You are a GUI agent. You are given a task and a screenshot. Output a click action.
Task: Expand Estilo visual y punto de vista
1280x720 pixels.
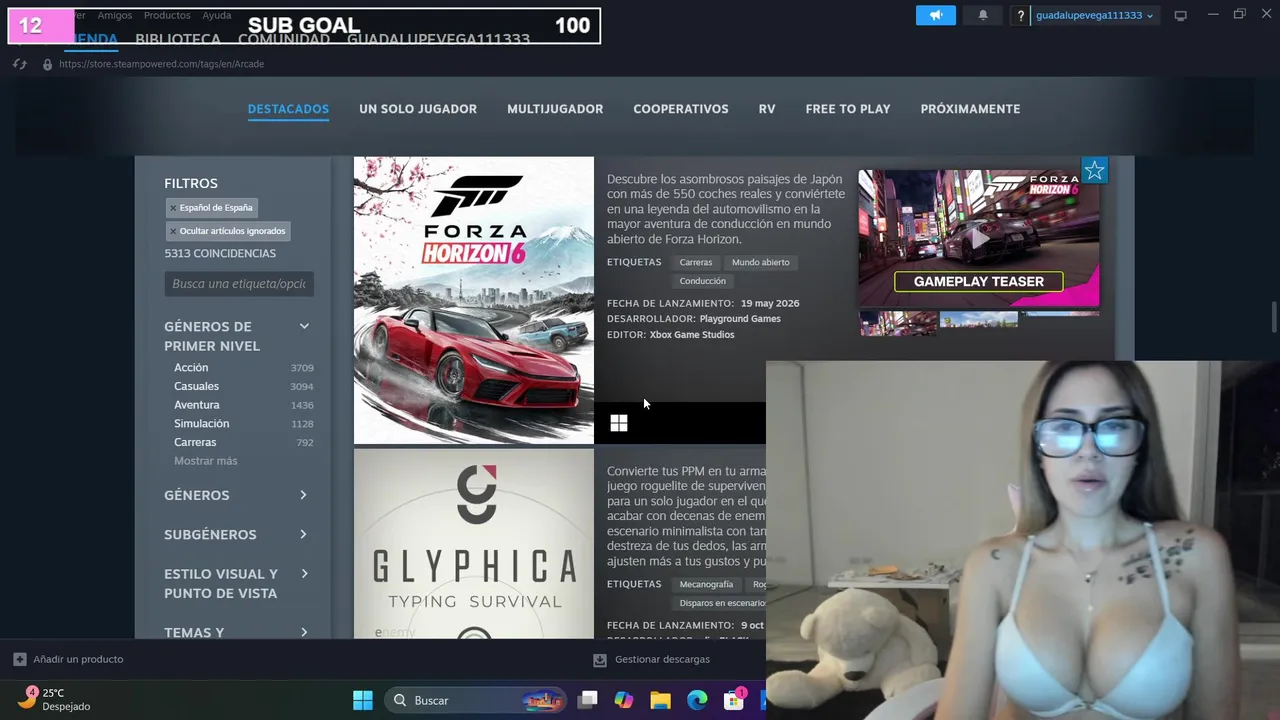click(x=304, y=574)
